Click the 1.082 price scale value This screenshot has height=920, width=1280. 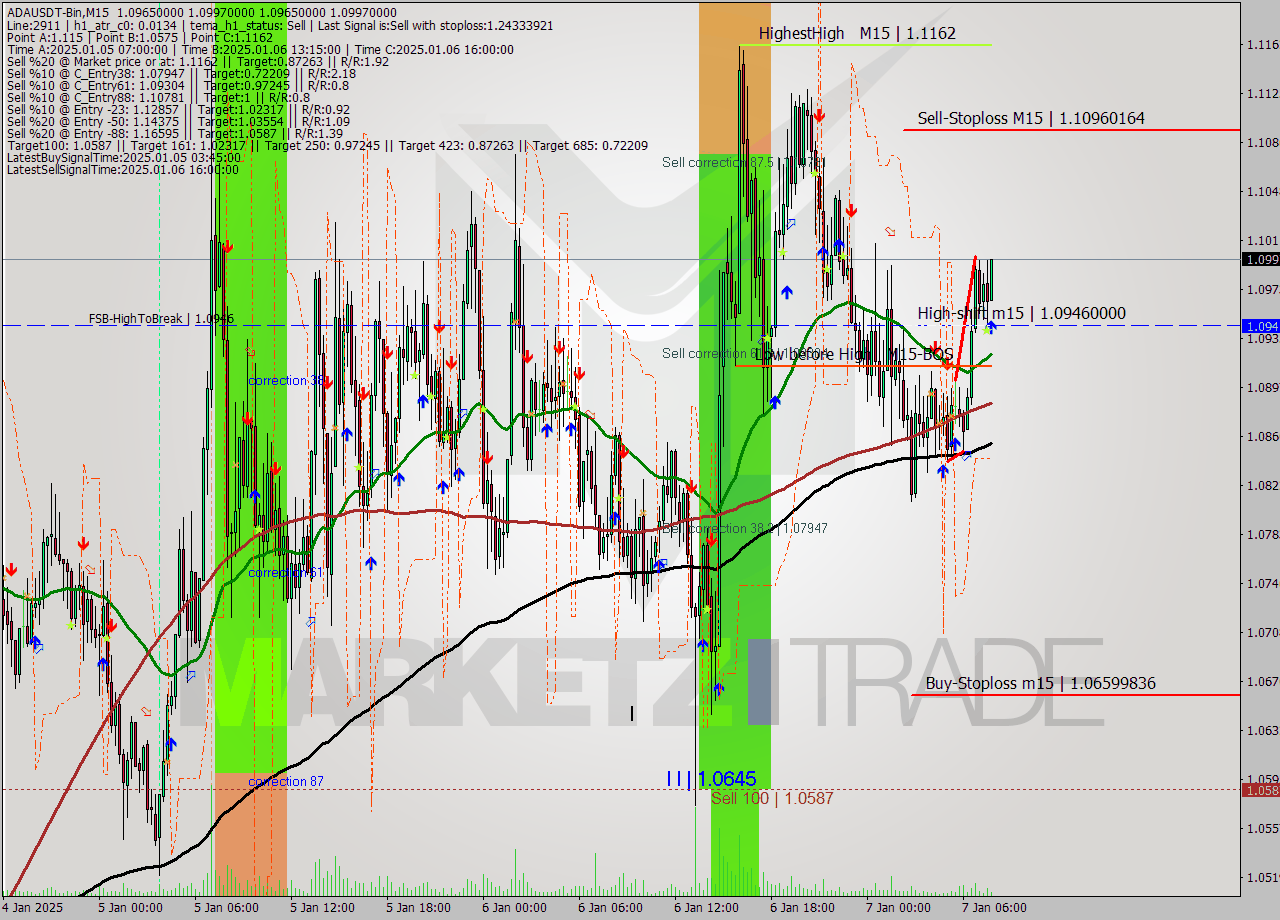pos(1262,485)
